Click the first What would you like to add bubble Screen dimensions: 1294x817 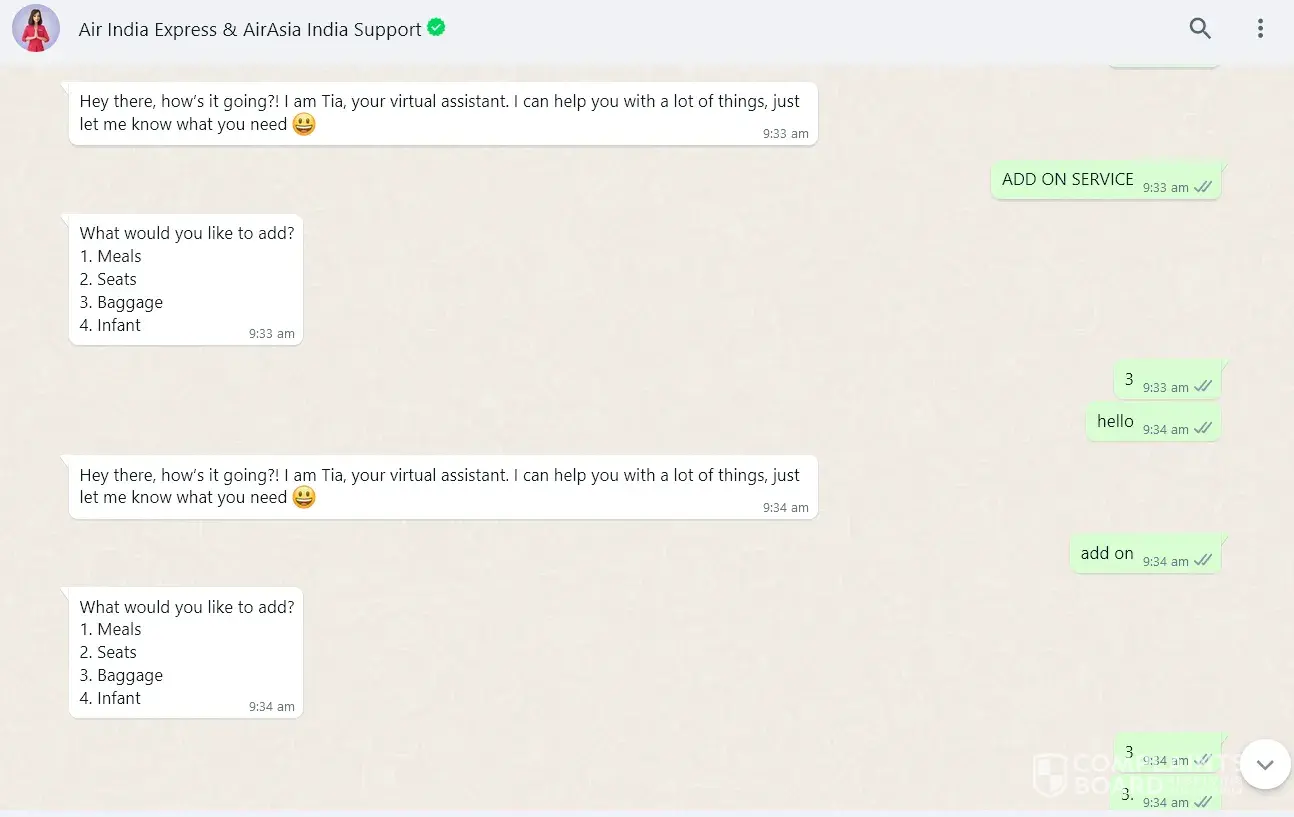pyautogui.click(x=185, y=279)
